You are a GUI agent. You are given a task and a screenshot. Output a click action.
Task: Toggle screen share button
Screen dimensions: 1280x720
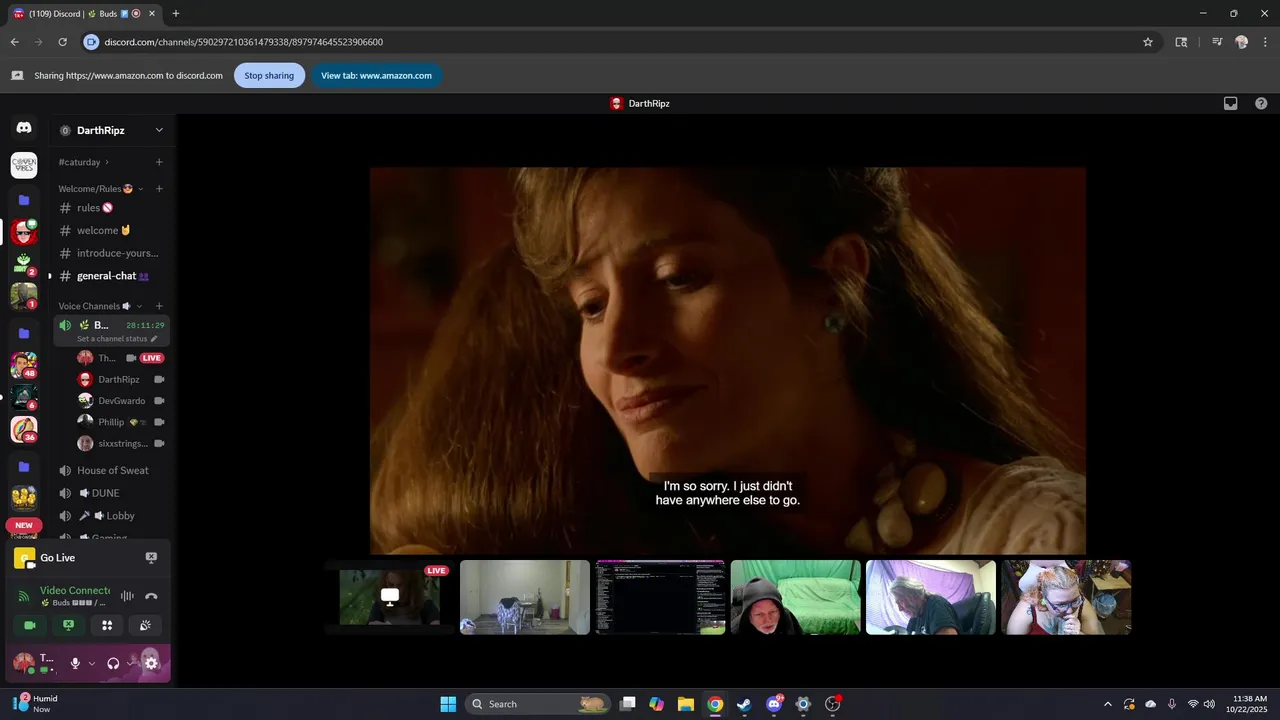(68, 625)
